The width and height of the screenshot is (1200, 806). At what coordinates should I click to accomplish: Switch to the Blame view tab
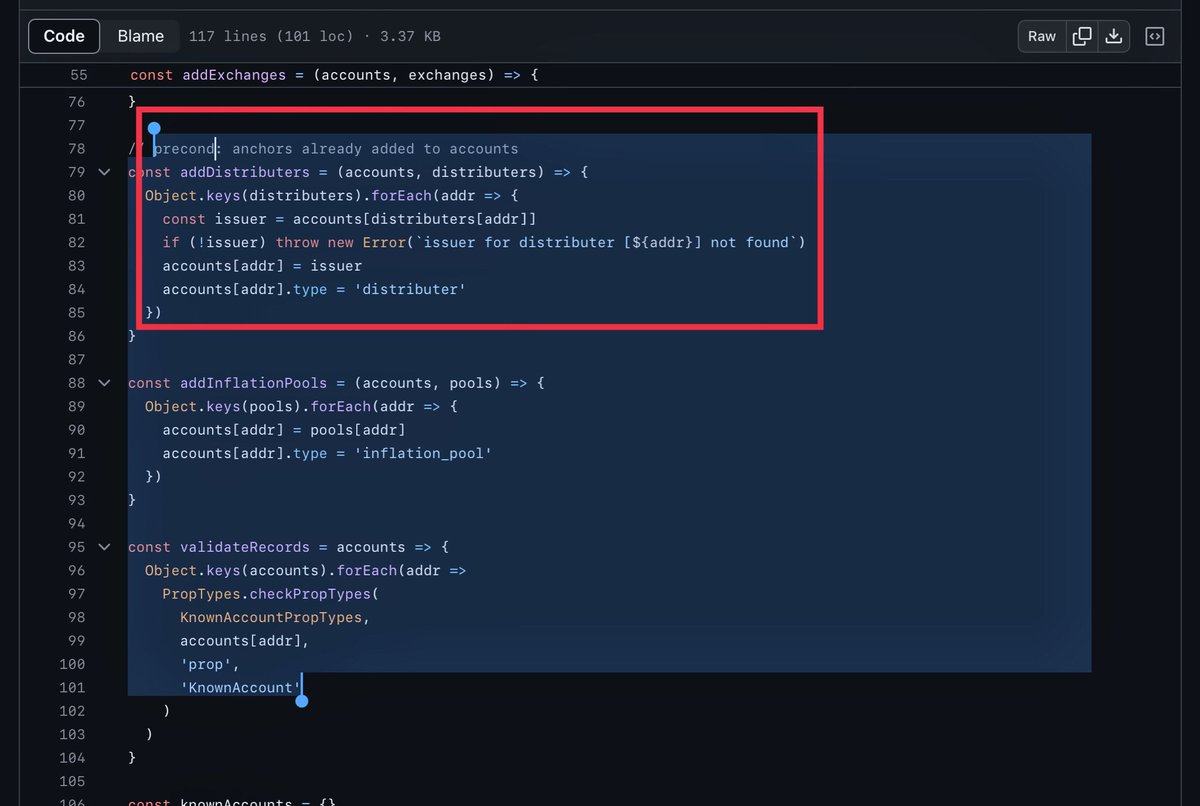pyautogui.click(x=140, y=36)
